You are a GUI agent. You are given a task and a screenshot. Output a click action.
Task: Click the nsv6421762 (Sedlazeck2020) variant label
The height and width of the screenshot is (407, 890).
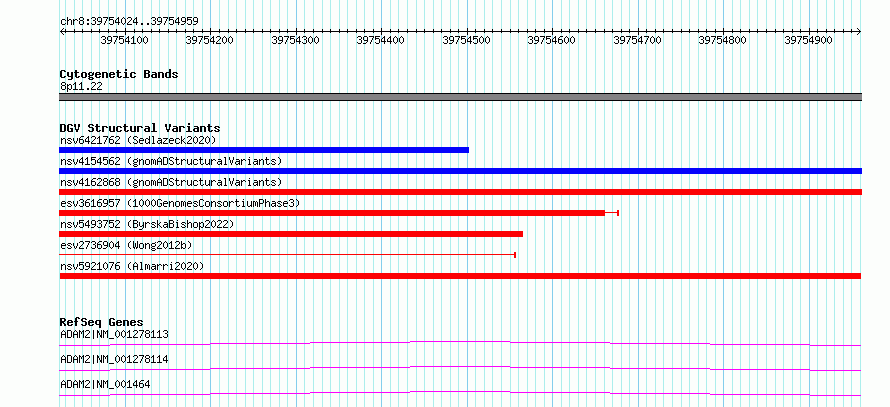click(x=138, y=140)
